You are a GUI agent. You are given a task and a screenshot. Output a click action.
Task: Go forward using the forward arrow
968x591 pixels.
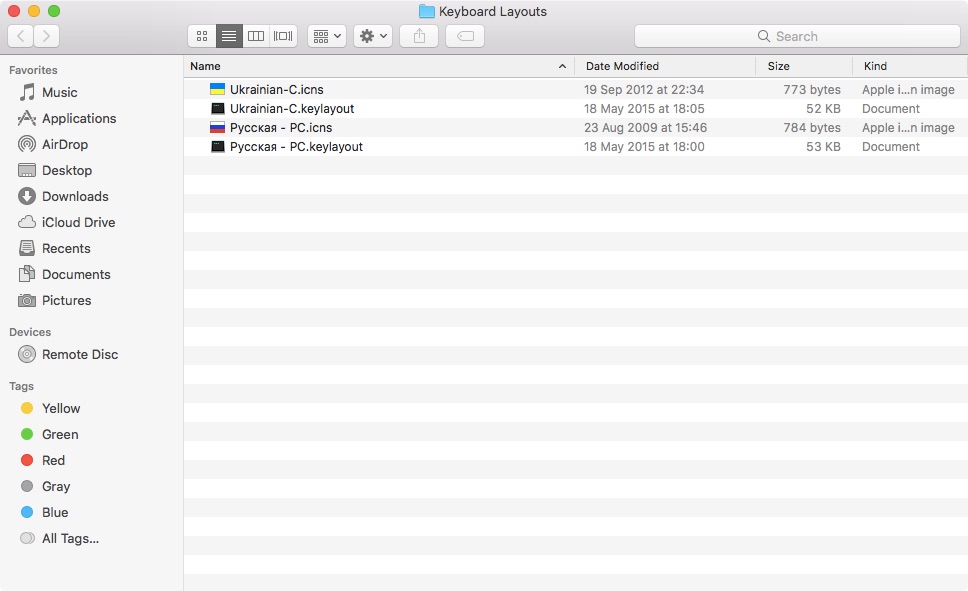coord(46,36)
